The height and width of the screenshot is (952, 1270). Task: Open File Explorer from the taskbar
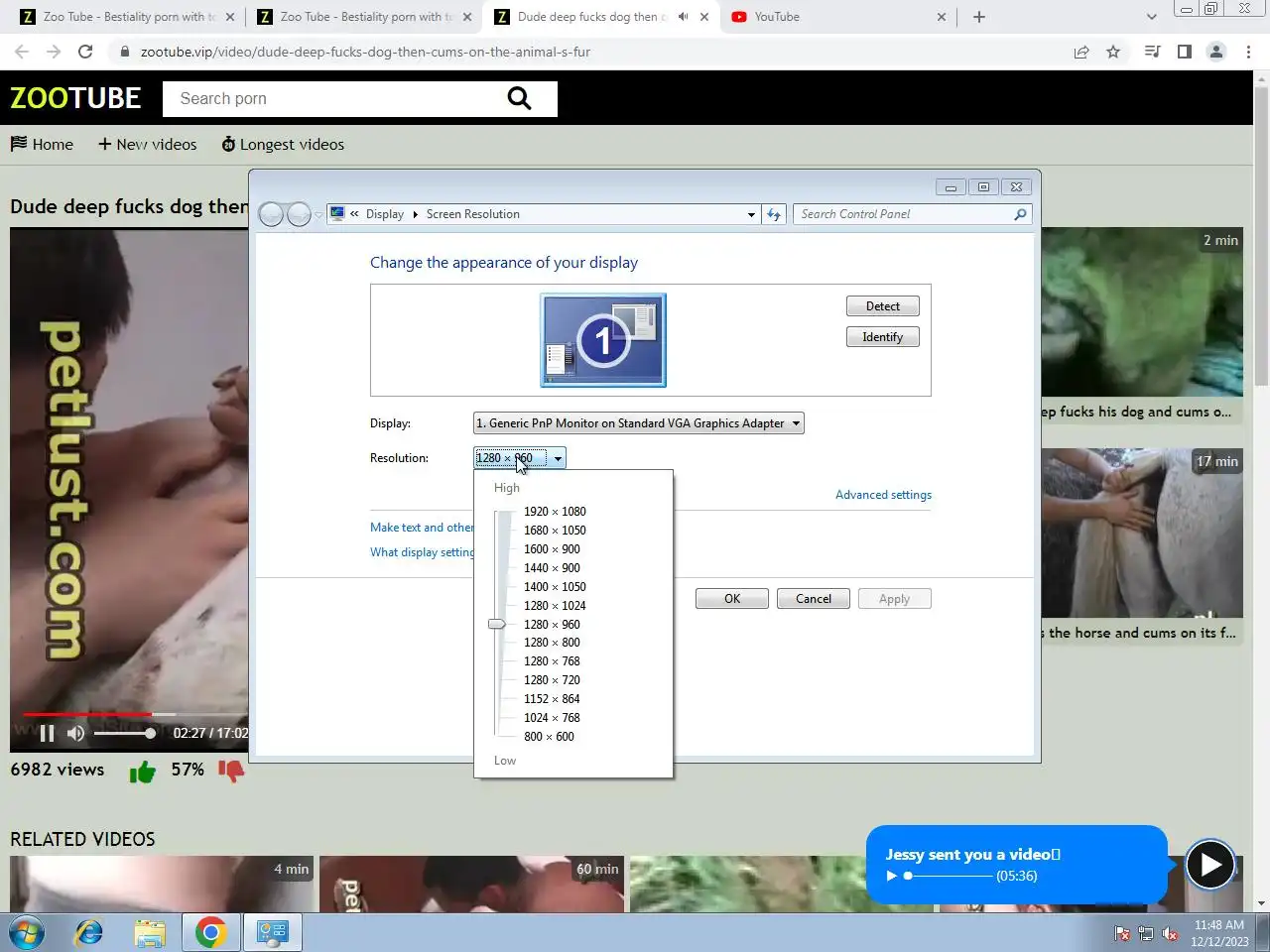150,932
